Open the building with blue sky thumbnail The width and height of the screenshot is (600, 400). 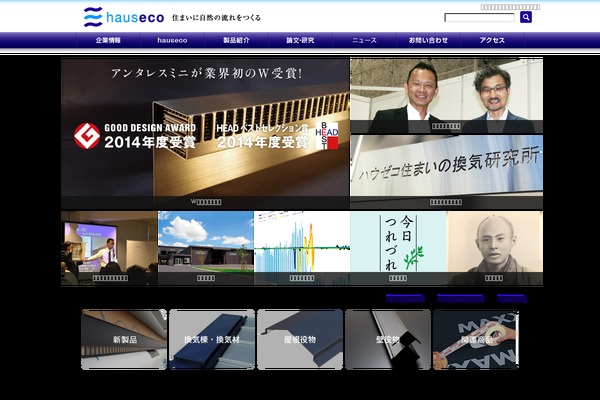205,247
